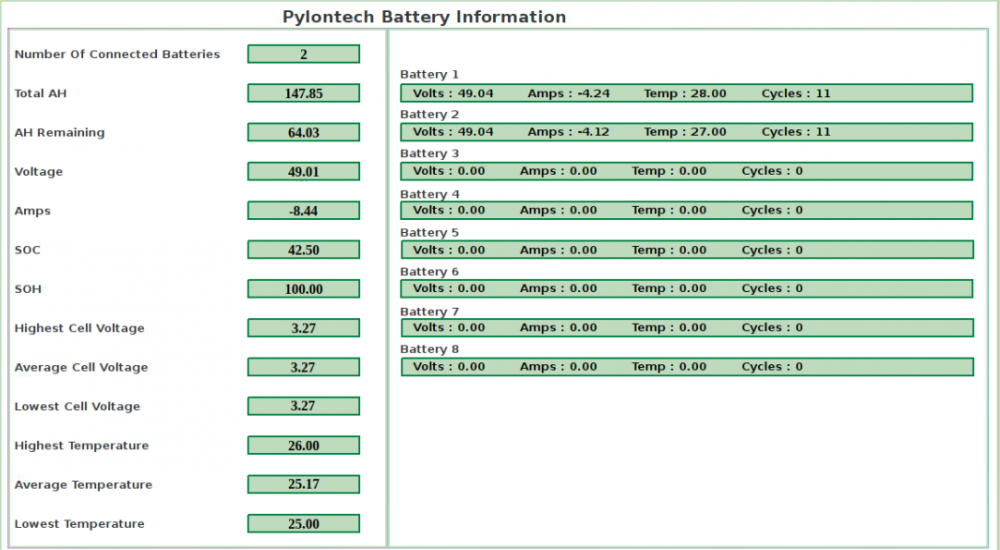Click the 'Highest Temperature' label
This screenshot has width=1000, height=550.
[81, 446]
